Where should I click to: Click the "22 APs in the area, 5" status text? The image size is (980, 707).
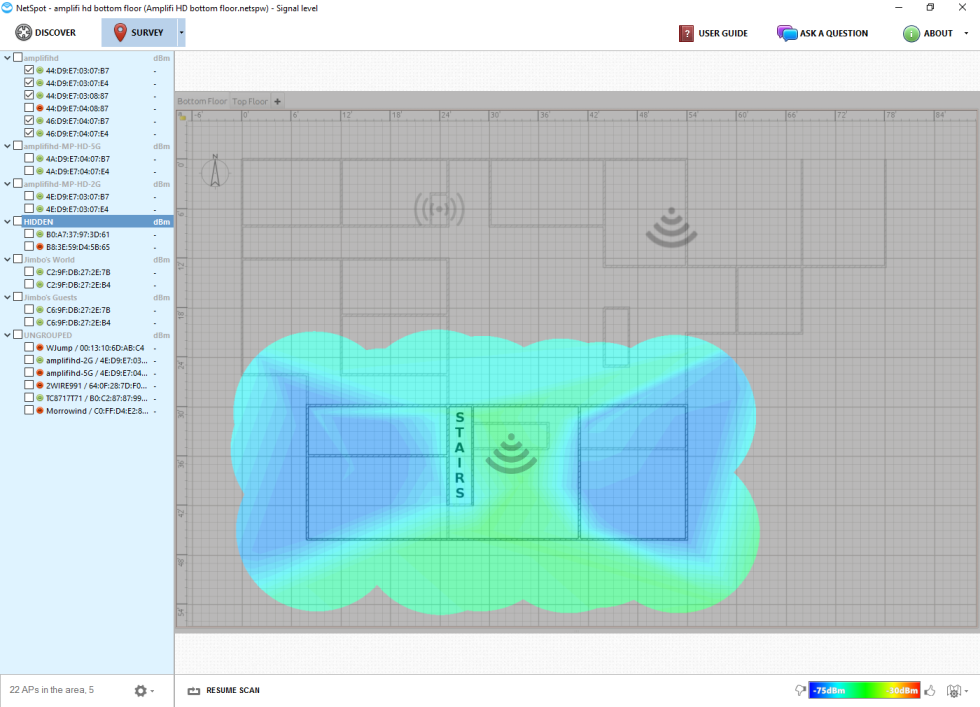[51, 689]
